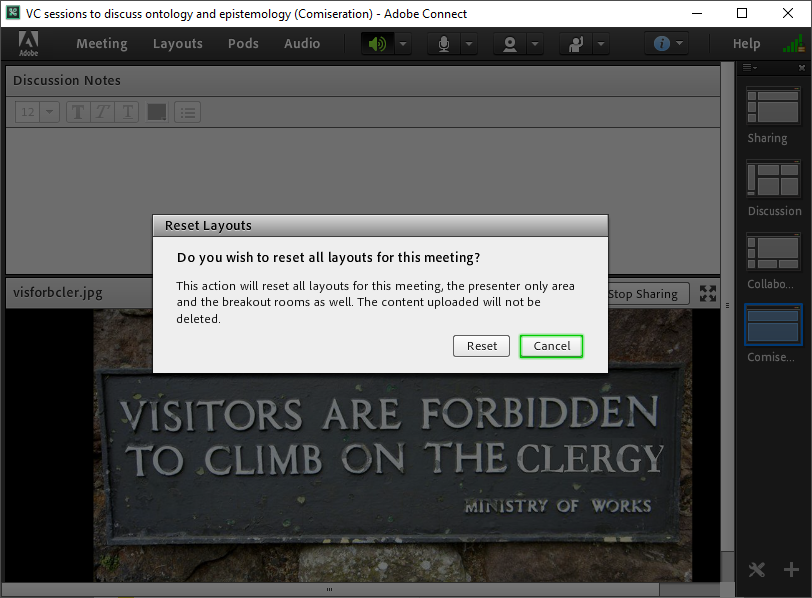Add a new layout with plus icon
Image resolution: width=812 pixels, height=598 pixels.
(x=791, y=570)
